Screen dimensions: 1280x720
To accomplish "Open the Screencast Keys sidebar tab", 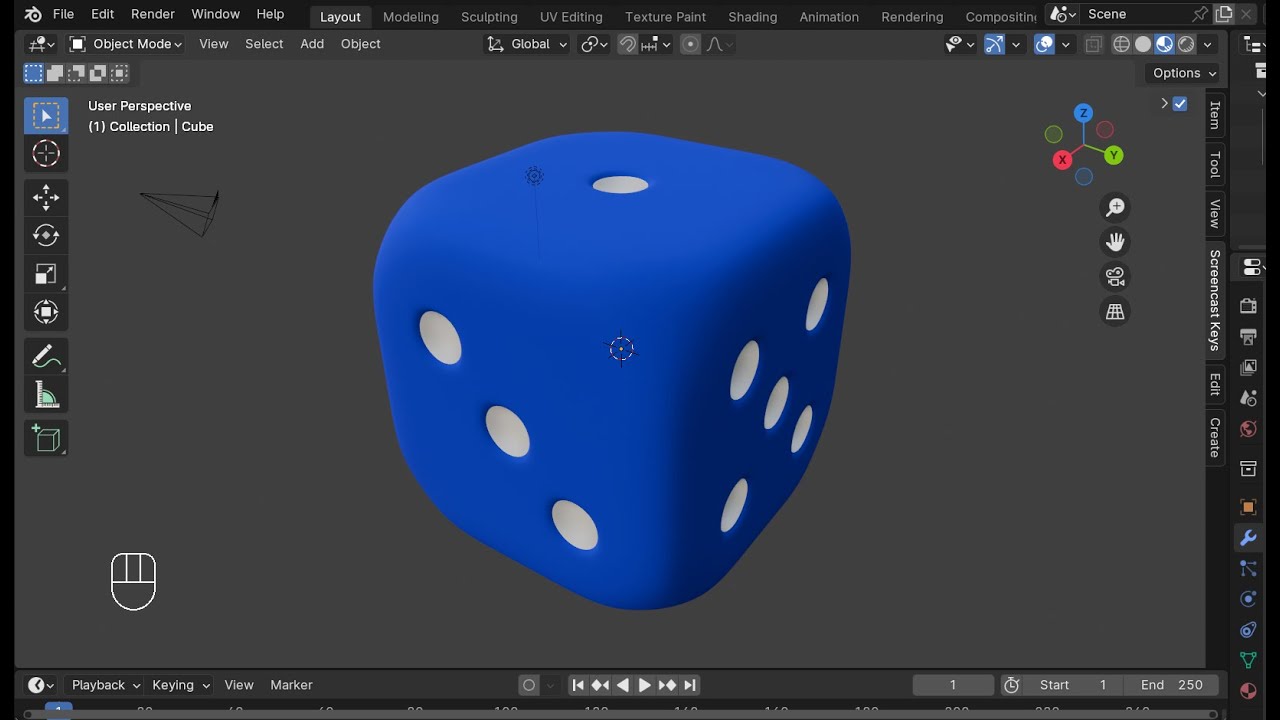I will [1215, 300].
